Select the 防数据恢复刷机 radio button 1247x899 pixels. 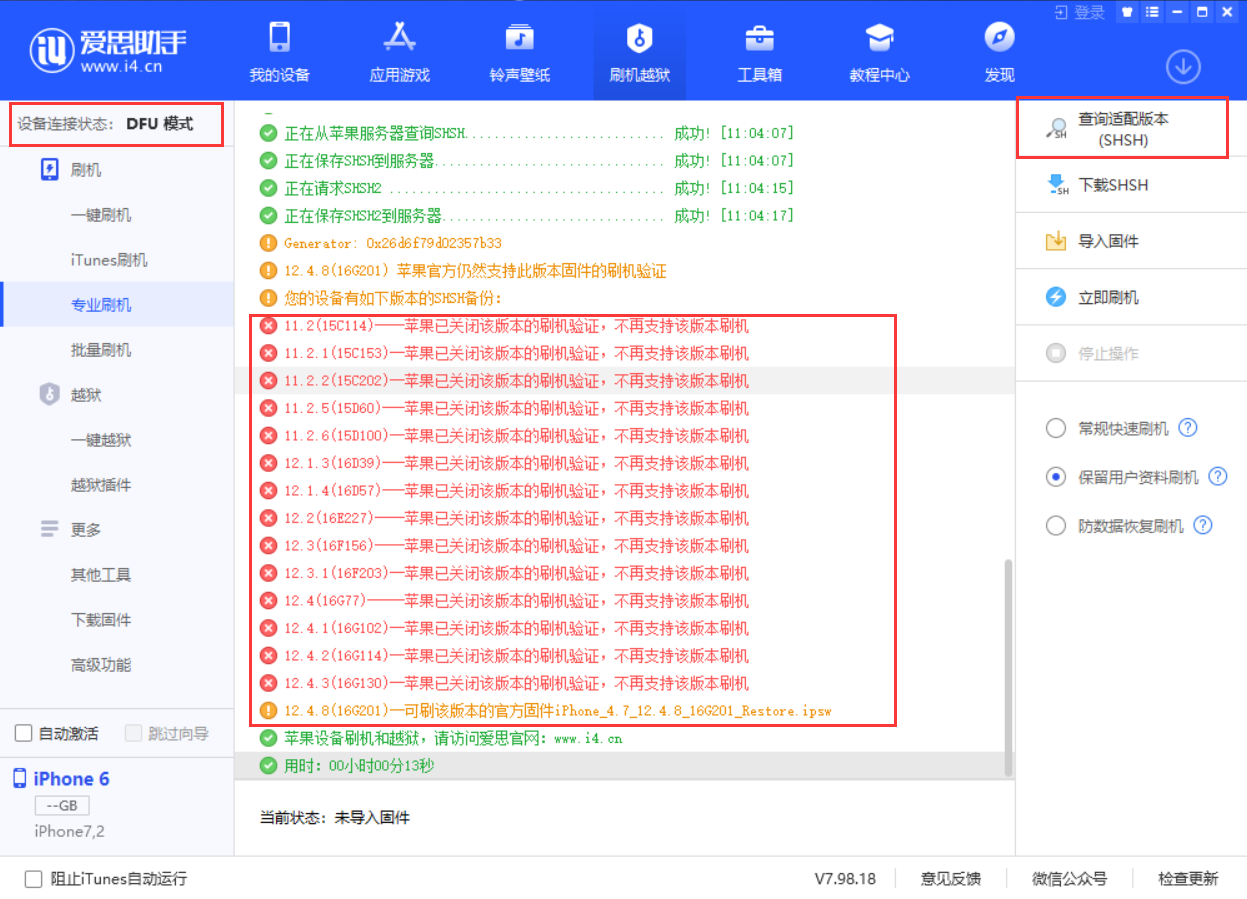click(1055, 526)
